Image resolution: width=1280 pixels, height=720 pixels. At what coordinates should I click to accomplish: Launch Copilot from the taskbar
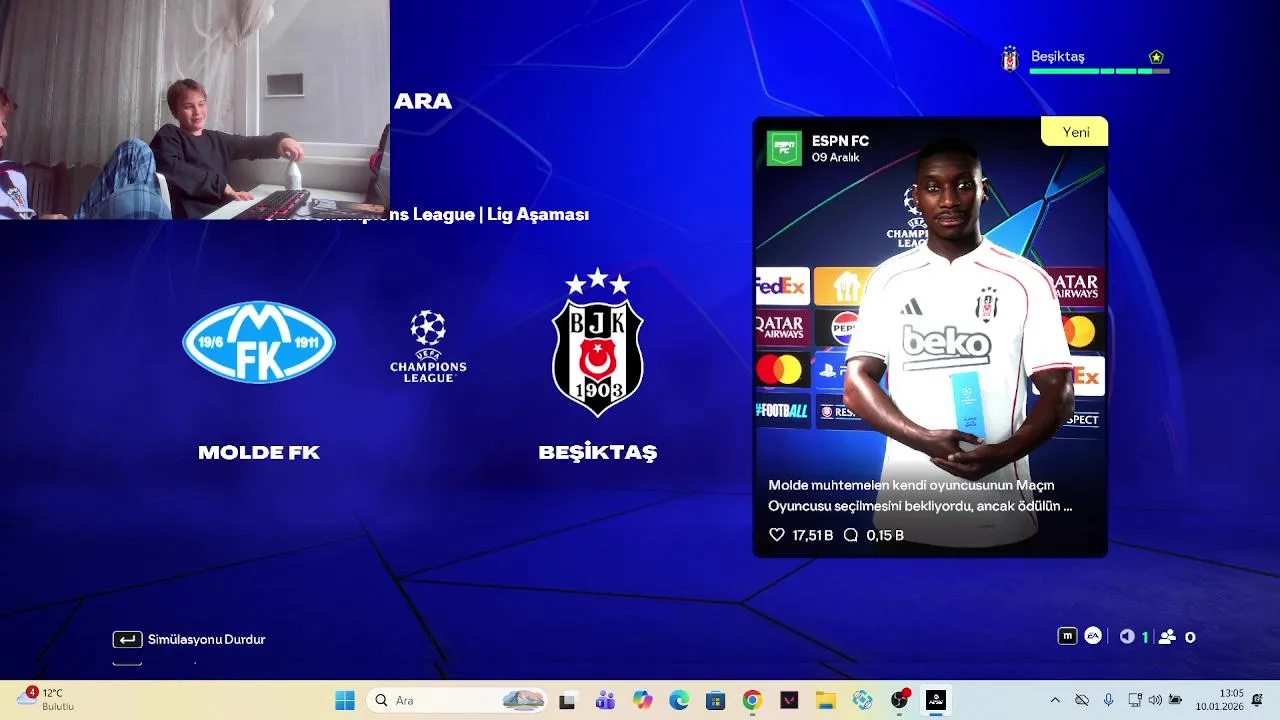pos(642,700)
